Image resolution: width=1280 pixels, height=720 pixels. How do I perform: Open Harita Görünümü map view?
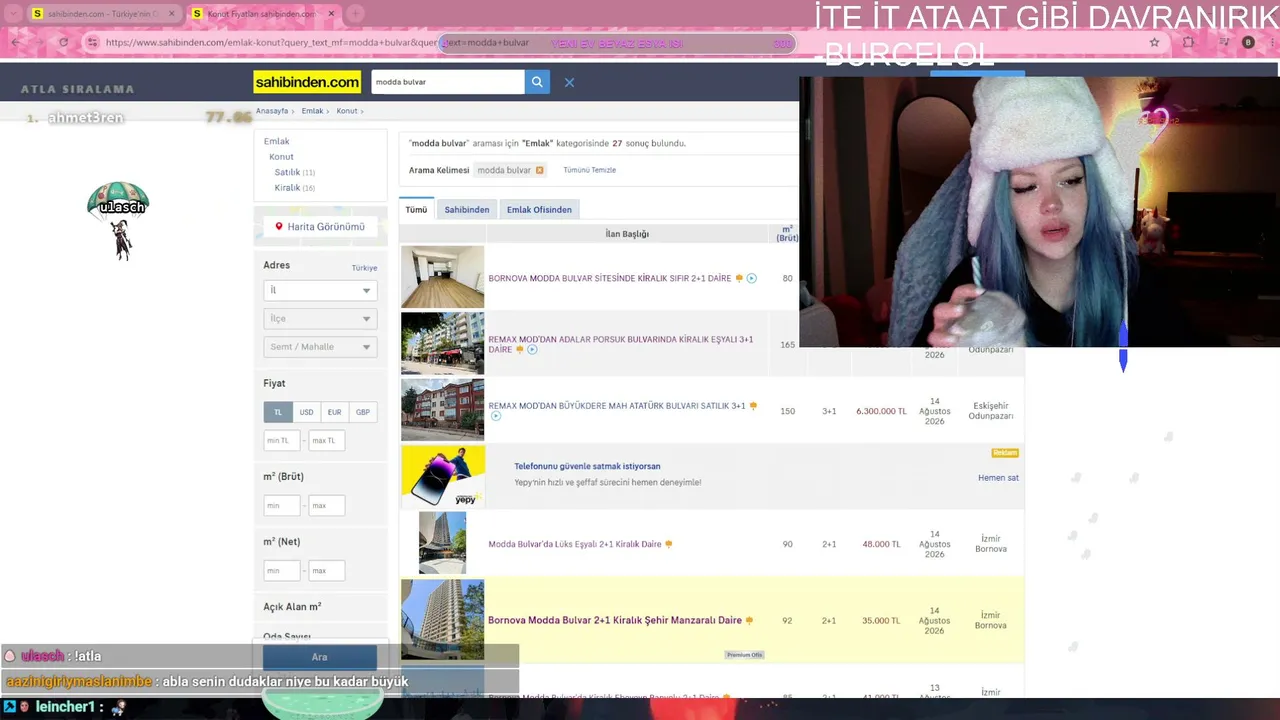tap(320, 227)
